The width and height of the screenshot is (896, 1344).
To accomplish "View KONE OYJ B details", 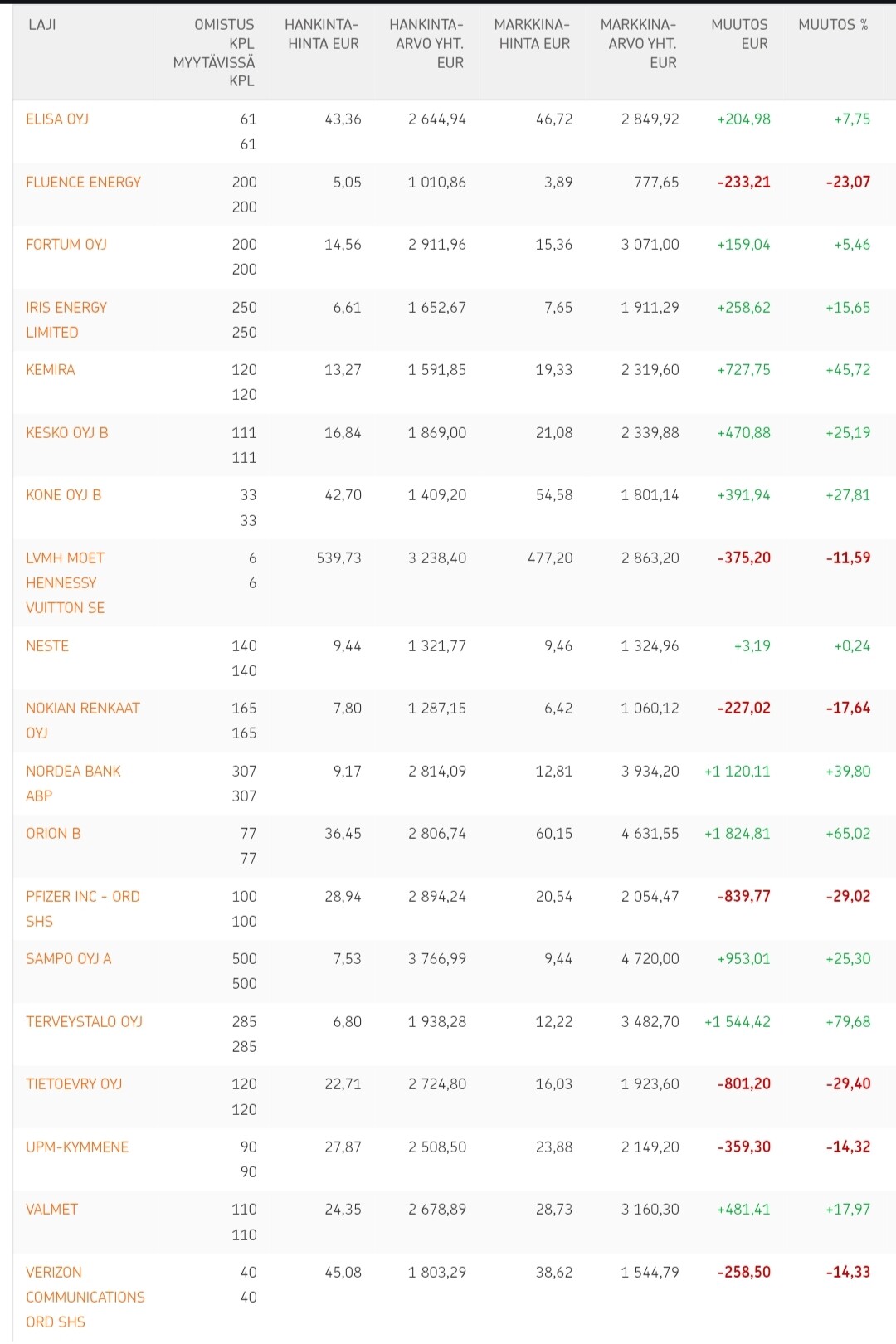I will click(64, 495).
